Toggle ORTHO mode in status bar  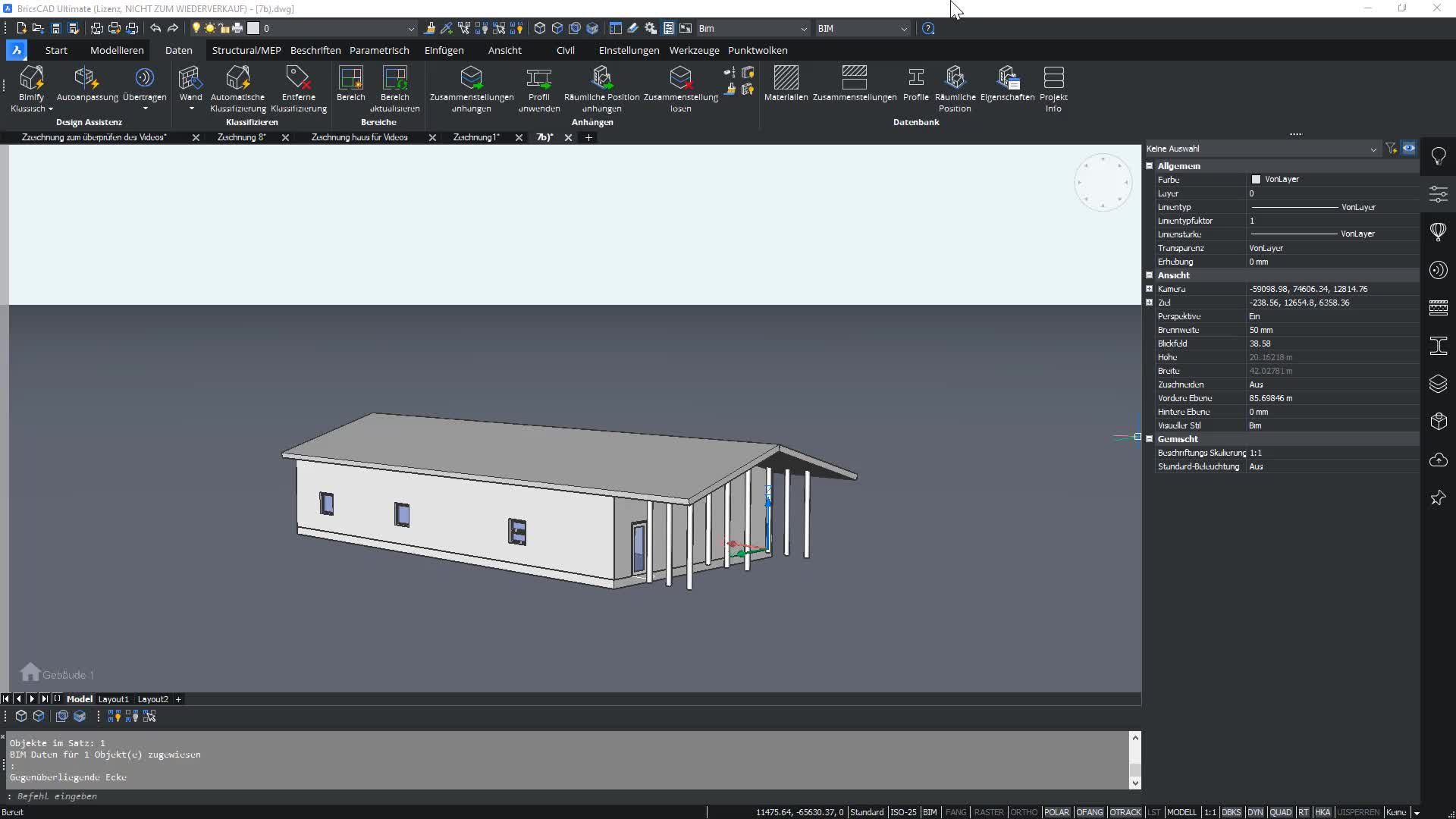click(x=1024, y=812)
